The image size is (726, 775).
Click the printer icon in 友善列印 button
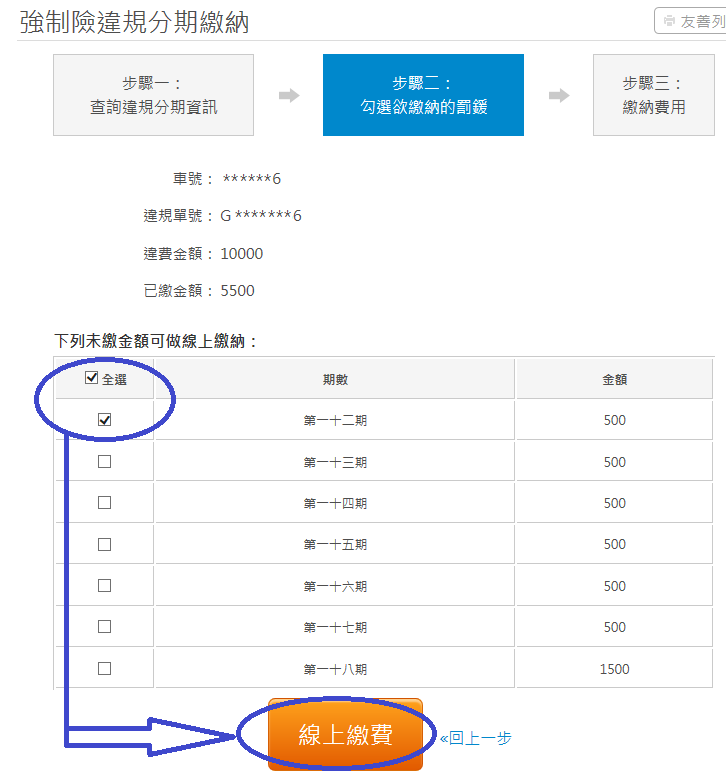[x=669, y=21]
